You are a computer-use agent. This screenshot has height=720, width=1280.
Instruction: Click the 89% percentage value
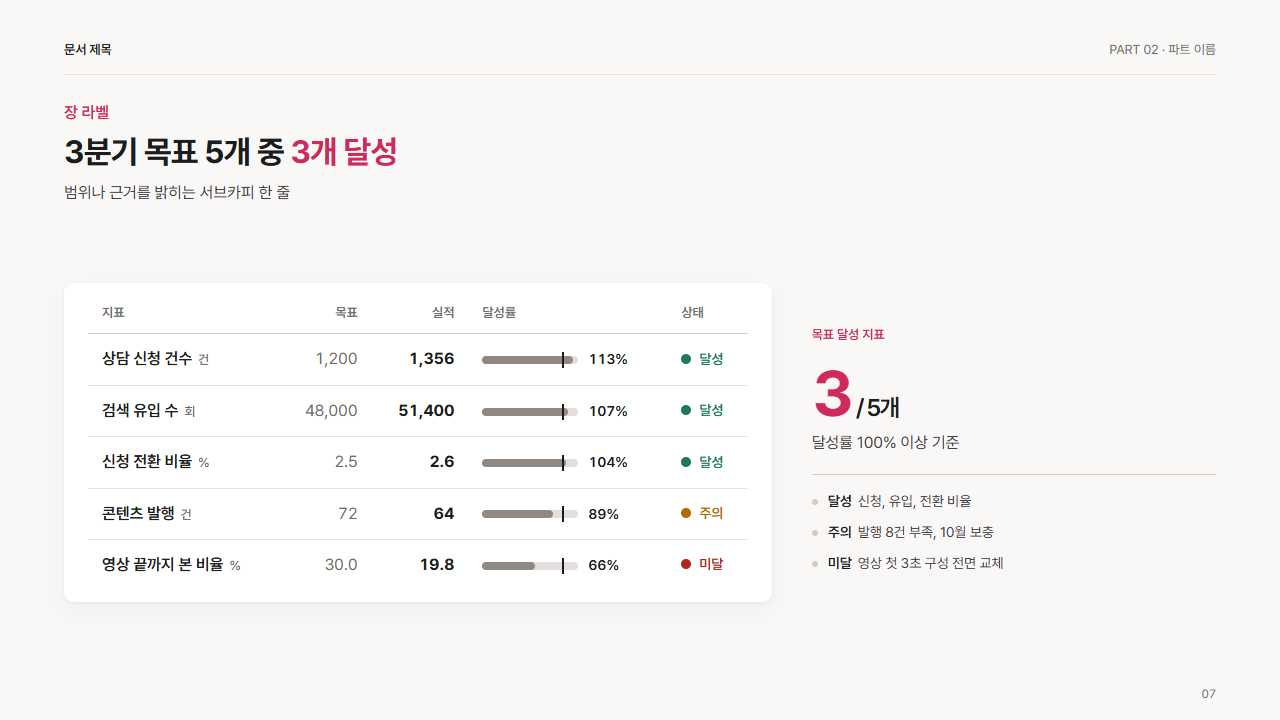pyautogui.click(x=604, y=514)
